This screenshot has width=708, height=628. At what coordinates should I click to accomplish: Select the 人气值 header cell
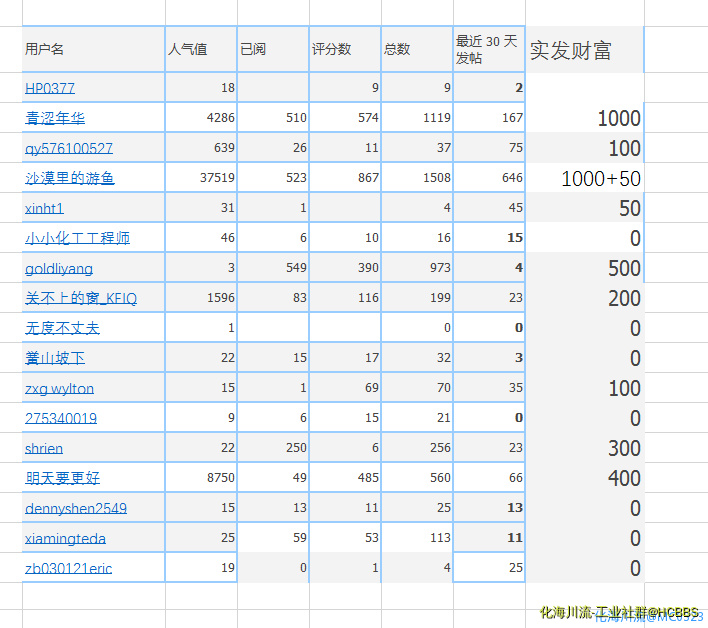[201, 49]
